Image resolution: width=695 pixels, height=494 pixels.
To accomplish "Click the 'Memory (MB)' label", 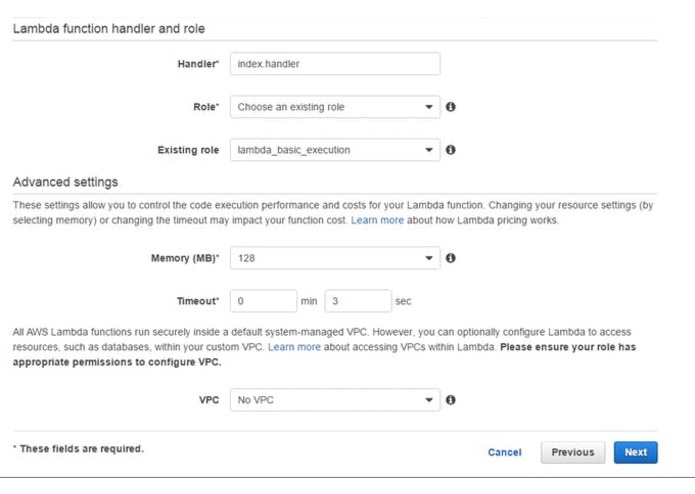I will pos(185,258).
